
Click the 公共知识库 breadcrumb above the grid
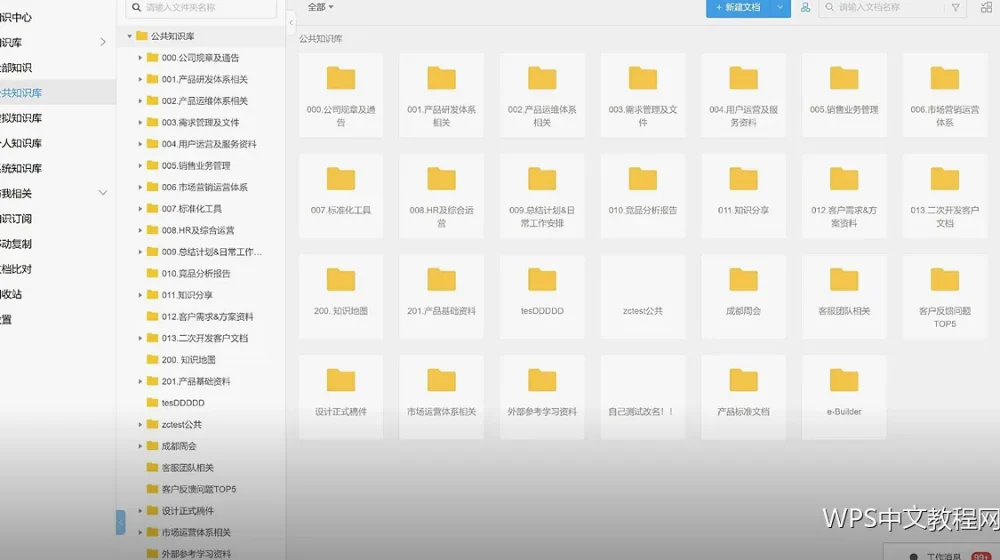pos(321,39)
